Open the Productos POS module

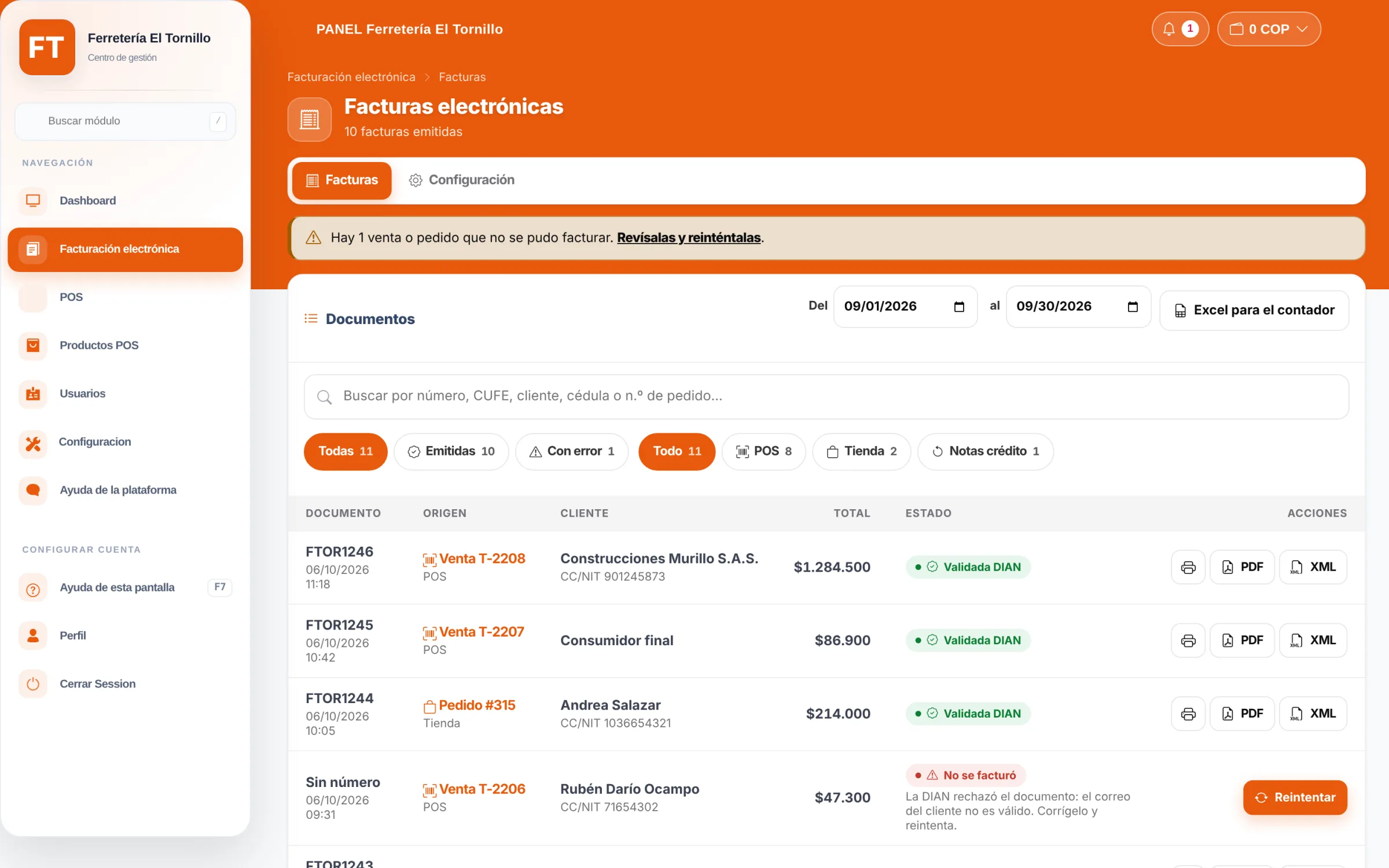click(x=125, y=345)
